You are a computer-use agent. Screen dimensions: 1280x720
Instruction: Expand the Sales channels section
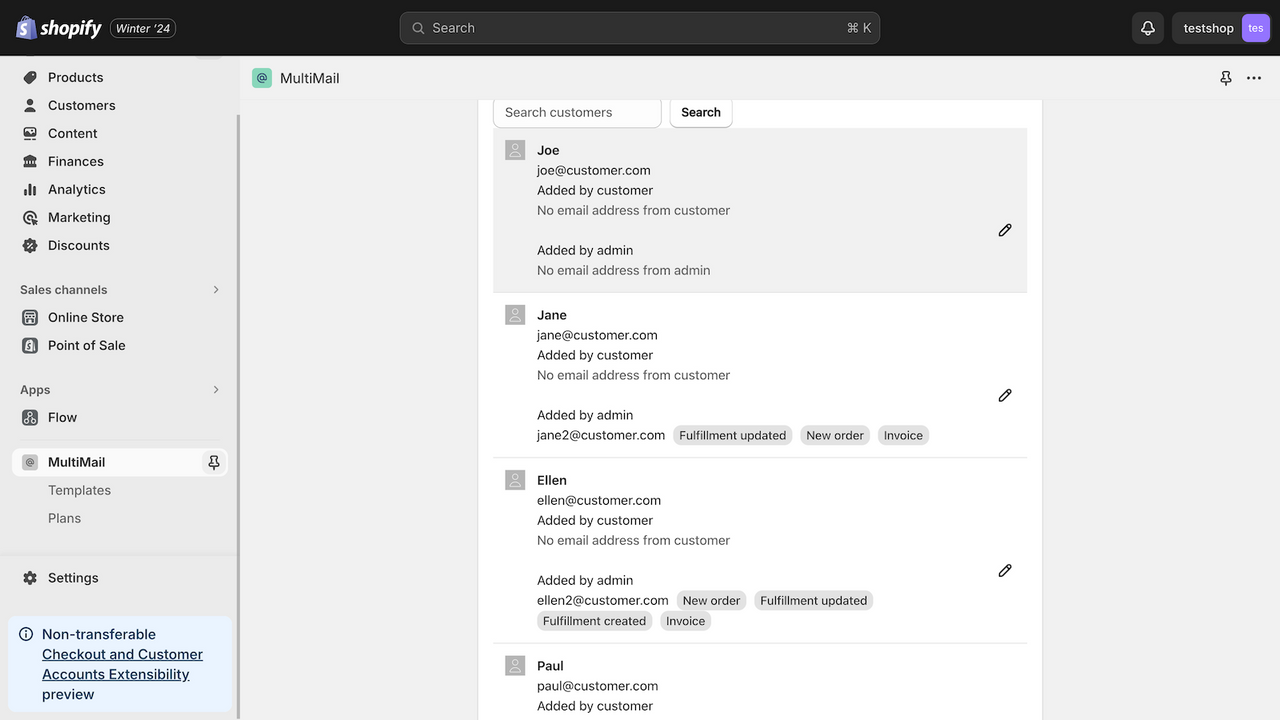coord(215,290)
